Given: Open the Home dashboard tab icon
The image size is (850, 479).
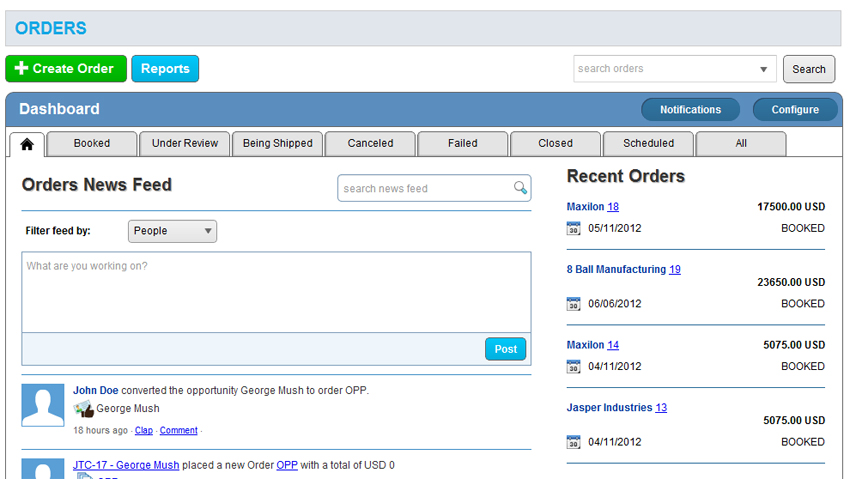Looking at the screenshot, I should [x=27, y=144].
